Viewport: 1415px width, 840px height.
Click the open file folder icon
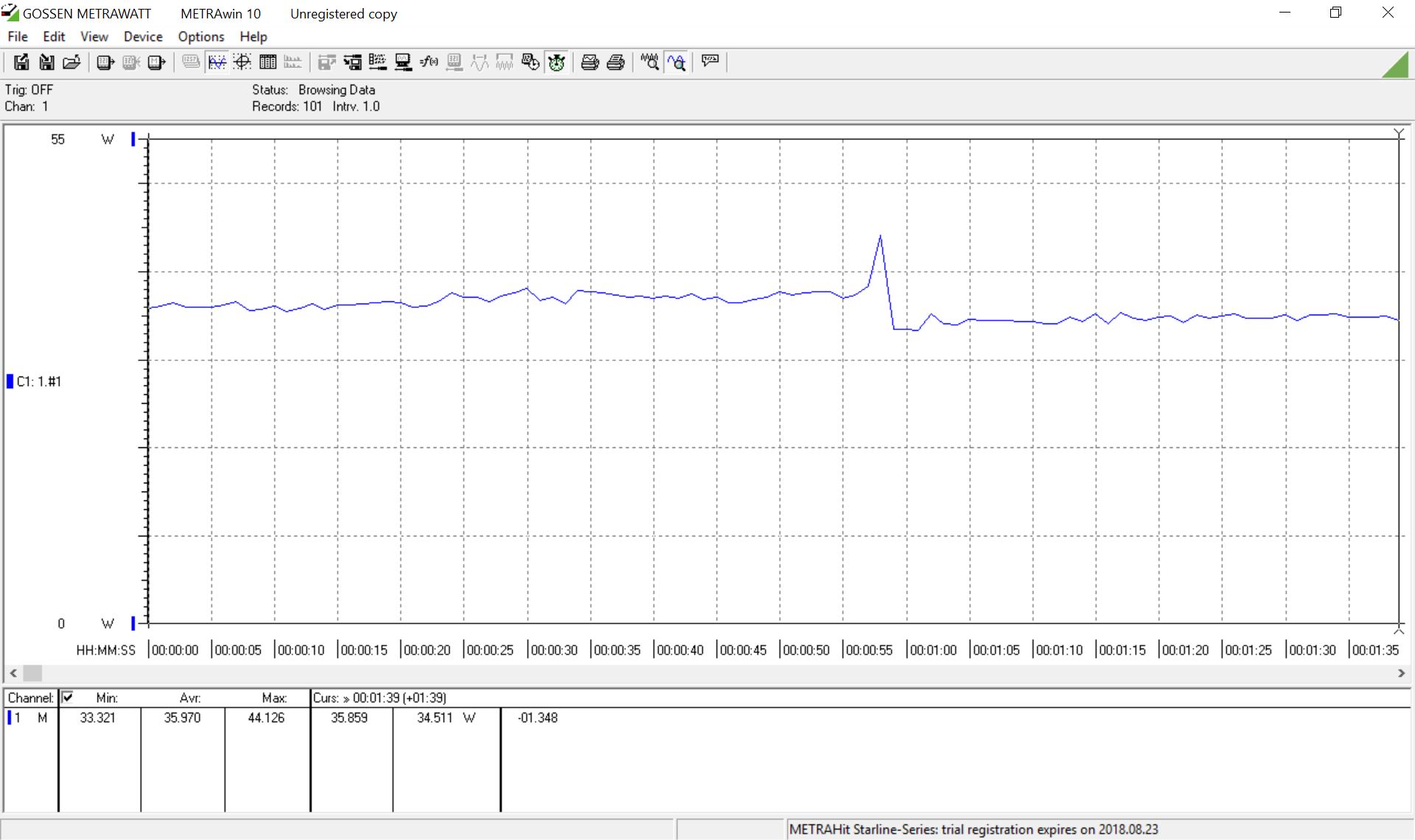71,63
